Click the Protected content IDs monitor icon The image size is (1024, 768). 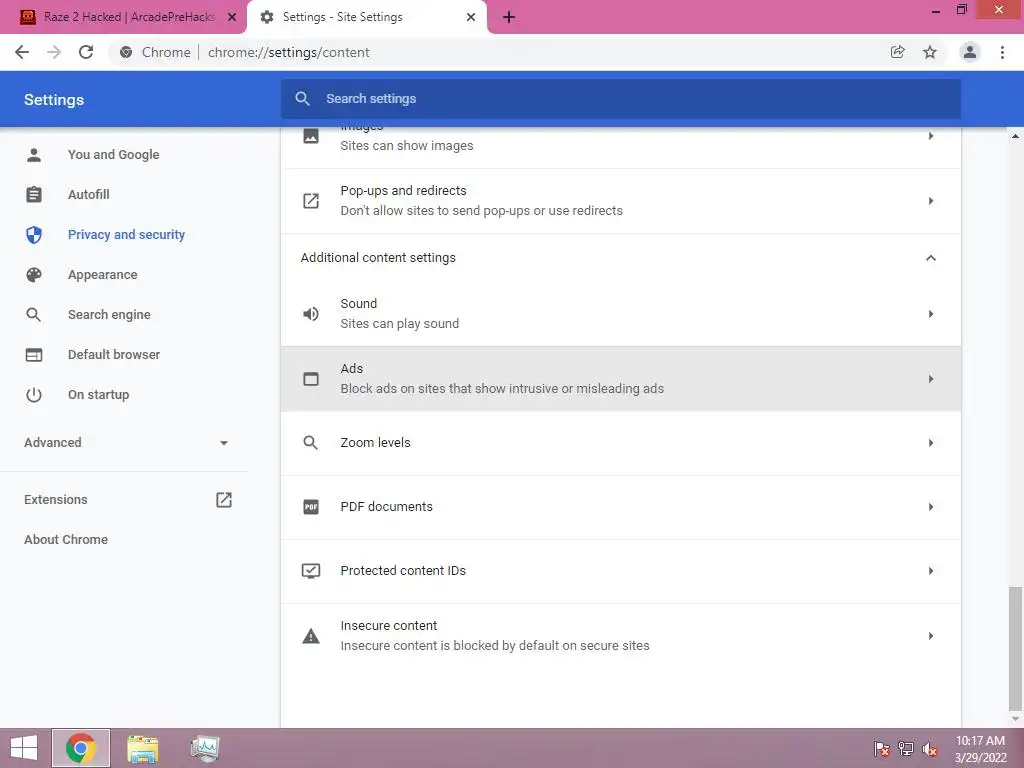tap(311, 571)
